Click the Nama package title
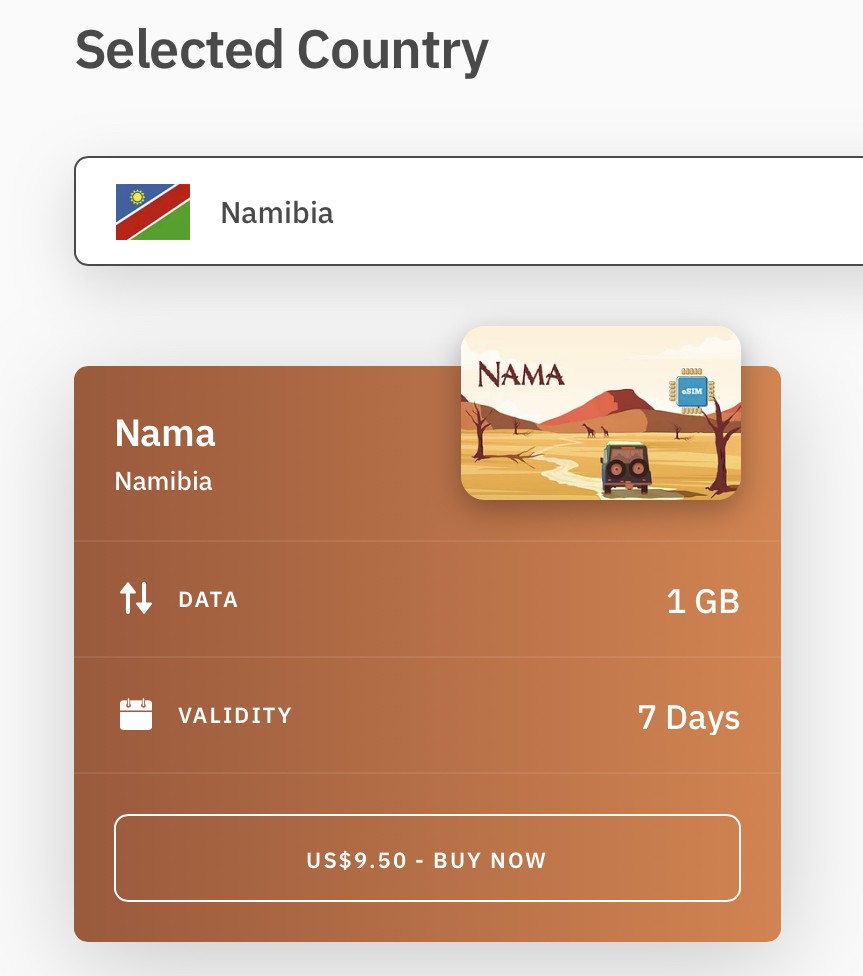This screenshot has height=976, width=863. (165, 433)
